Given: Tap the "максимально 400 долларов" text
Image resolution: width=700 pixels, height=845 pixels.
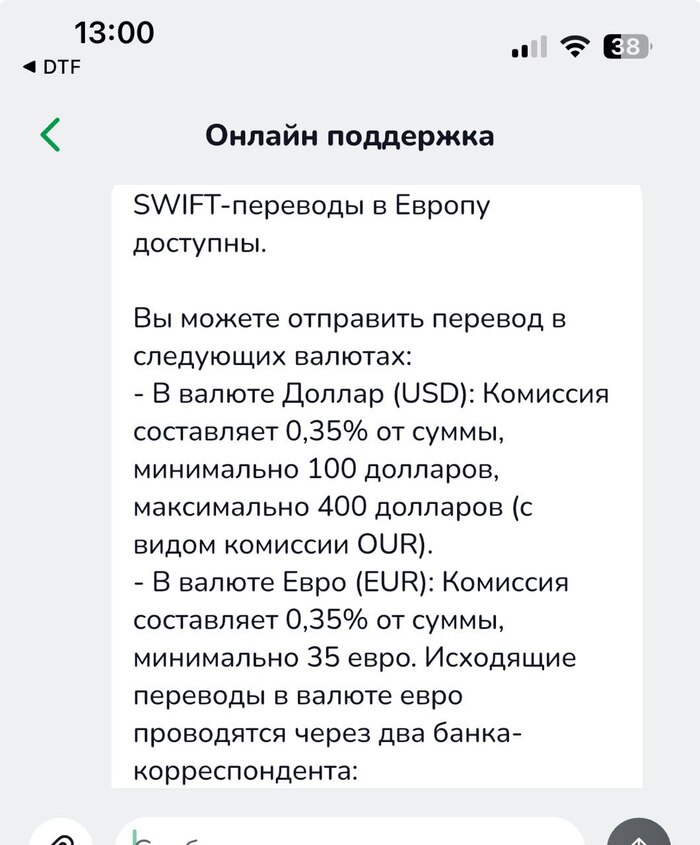Looking at the screenshot, I should click(318, 507).
